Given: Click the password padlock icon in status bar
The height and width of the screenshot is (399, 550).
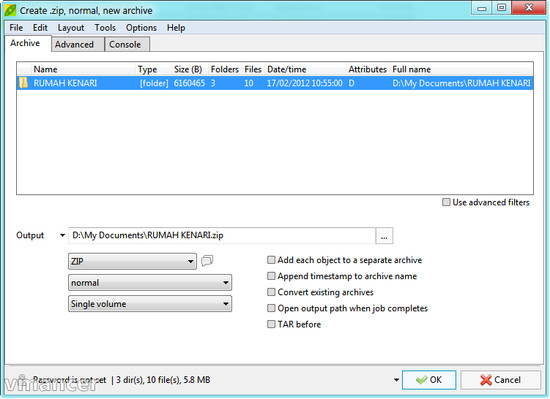Looking at the screenshot, I should click(22, 379).
